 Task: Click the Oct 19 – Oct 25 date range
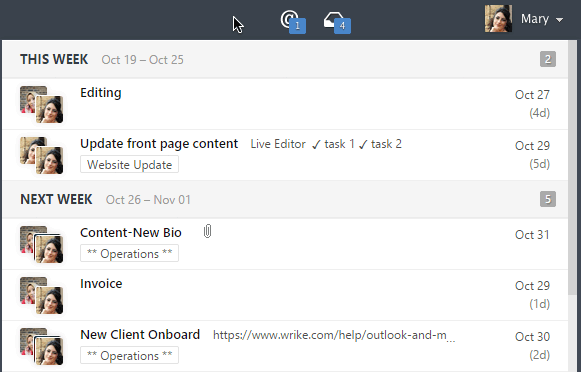[143, 60]
